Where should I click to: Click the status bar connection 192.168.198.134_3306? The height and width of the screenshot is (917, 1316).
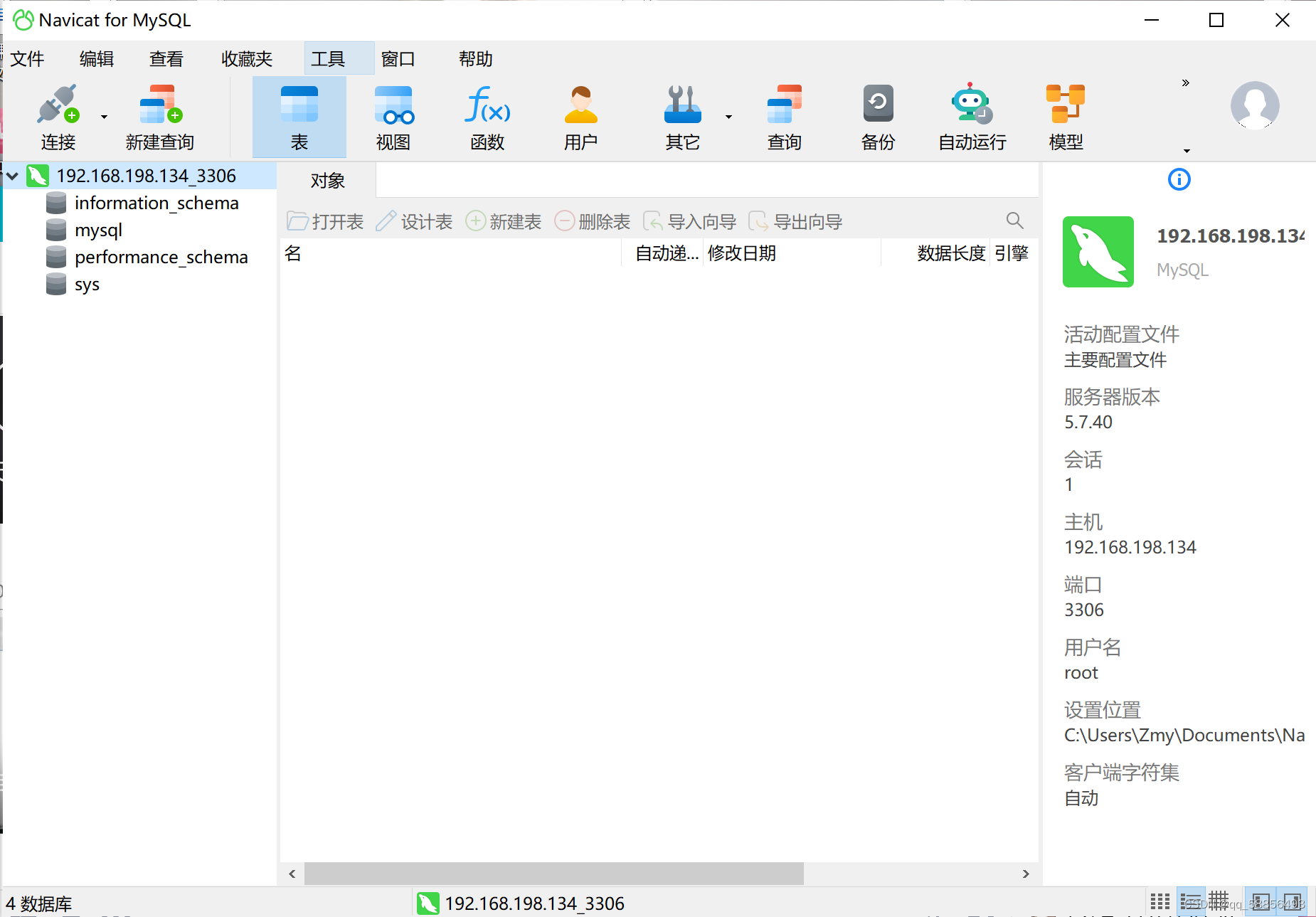pyautogui.click(x=521, y=903)
